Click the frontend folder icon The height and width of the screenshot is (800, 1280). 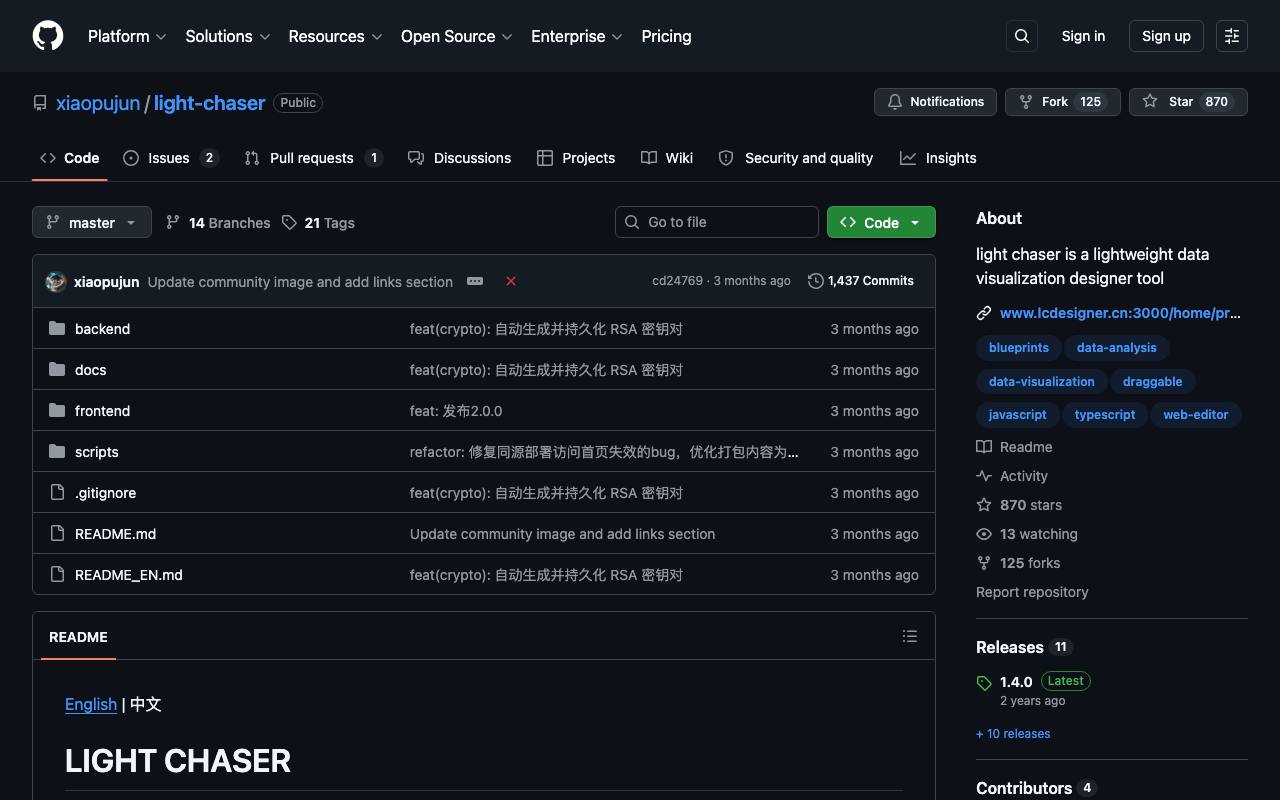coord(57,410)
